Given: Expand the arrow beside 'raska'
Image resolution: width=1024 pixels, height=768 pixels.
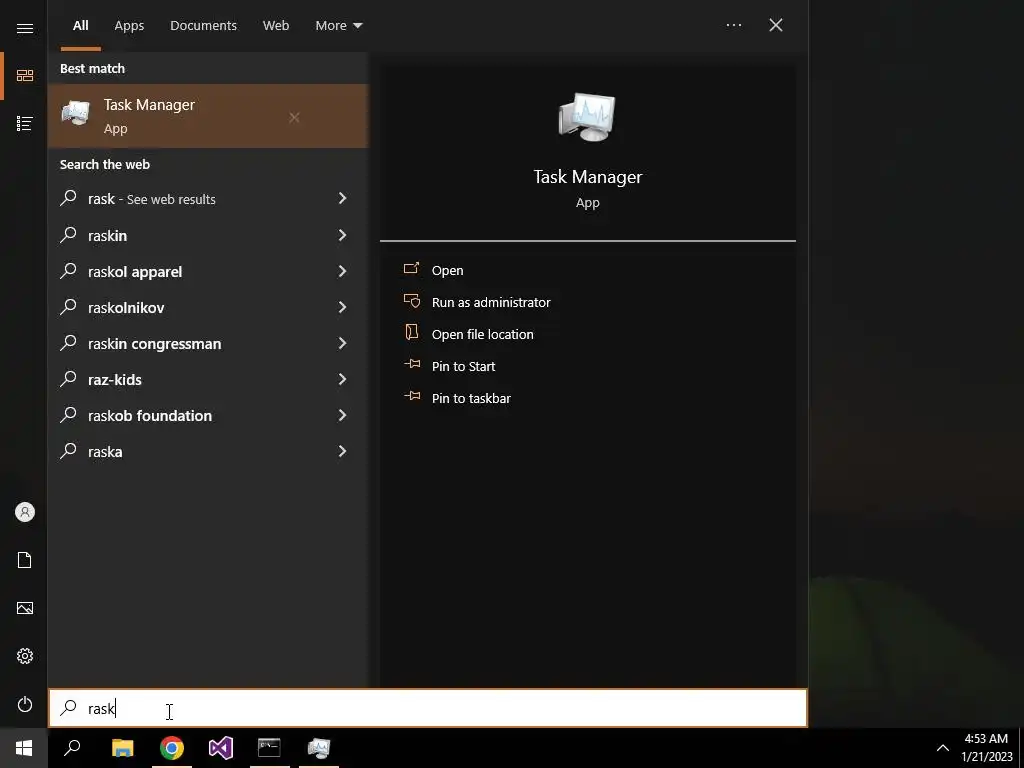Looking at the screenshot, I should (342, 451).
